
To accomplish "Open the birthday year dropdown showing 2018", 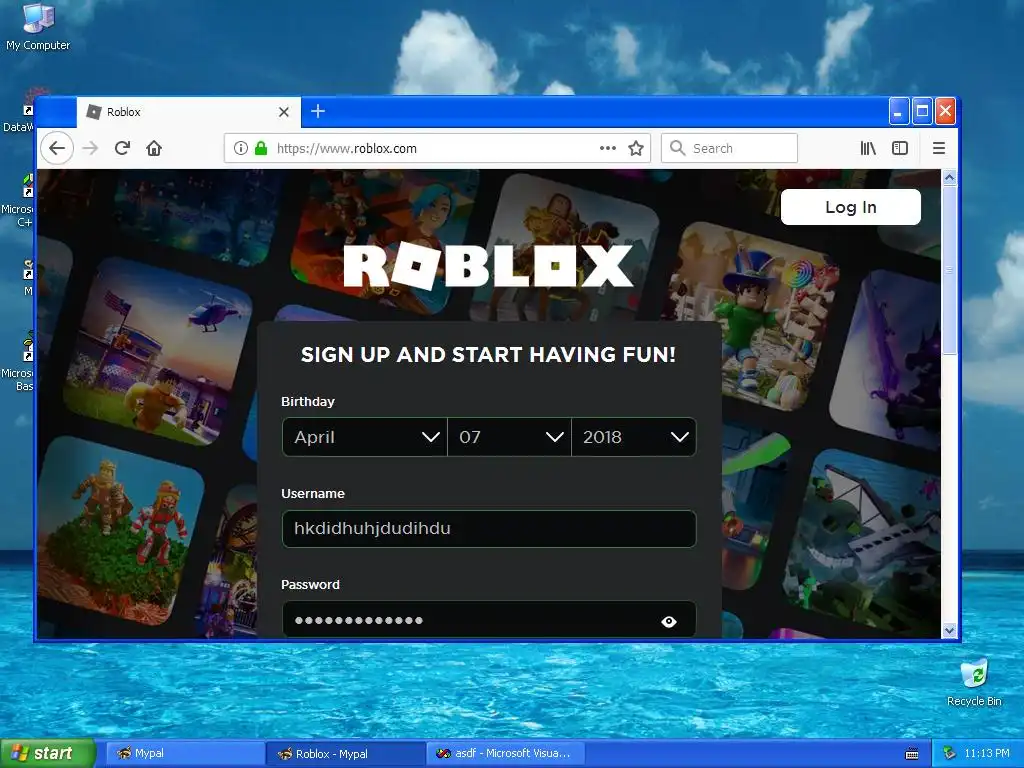I will pyautogui.click(x=633, y=437).
